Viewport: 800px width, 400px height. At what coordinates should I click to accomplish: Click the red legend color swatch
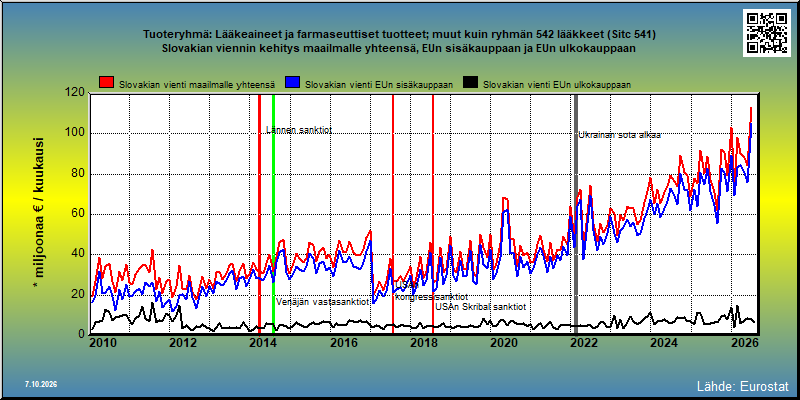106,83
